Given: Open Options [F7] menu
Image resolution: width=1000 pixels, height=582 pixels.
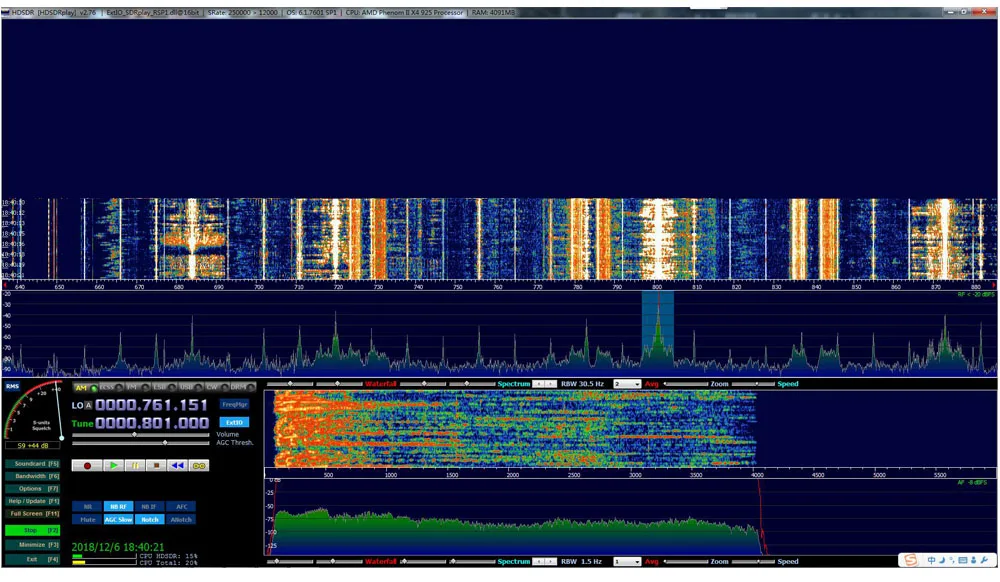Looking at the screenshot, I should [33, 489].
